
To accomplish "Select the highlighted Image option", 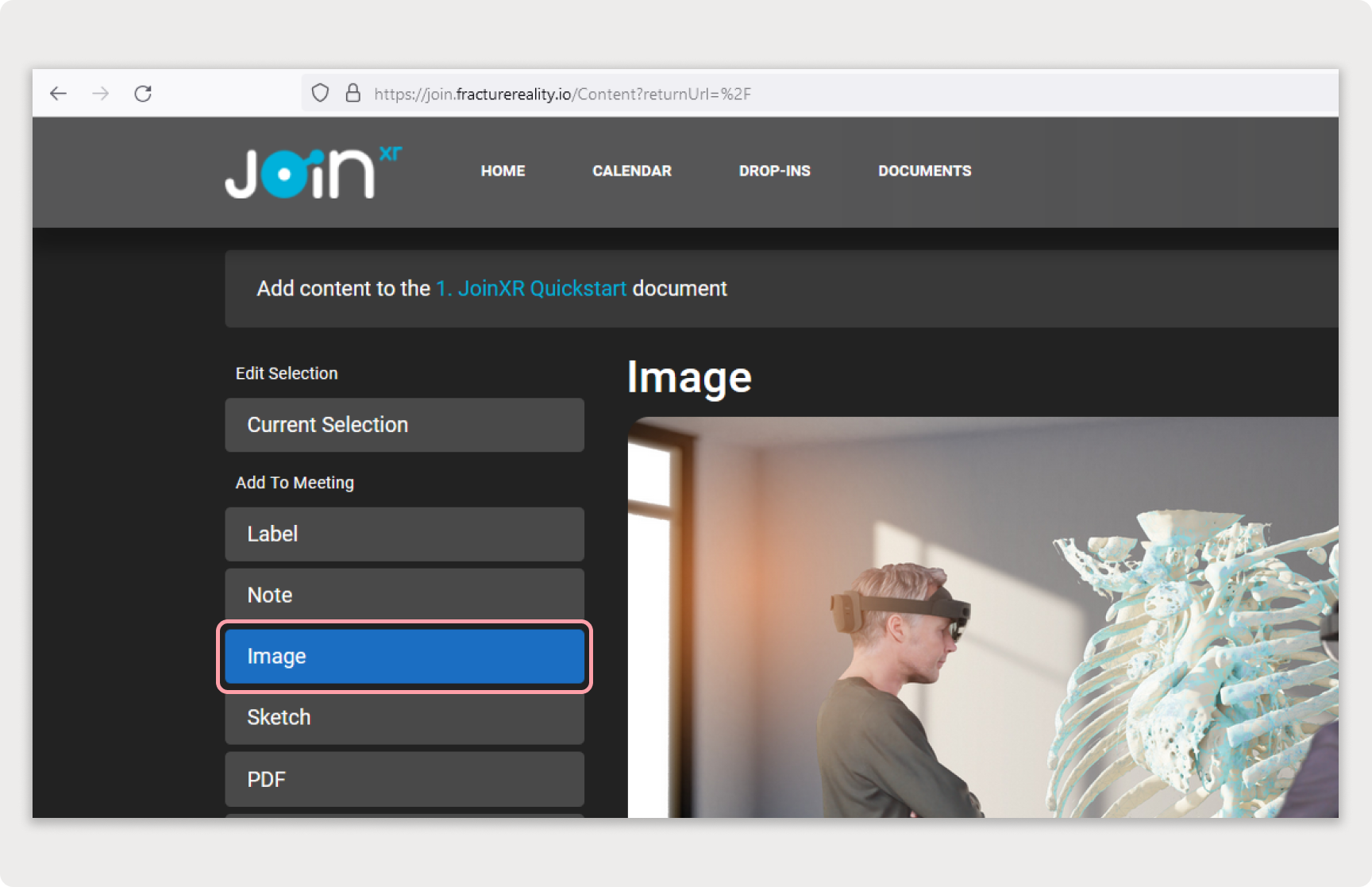I will [x=404, y=656].
